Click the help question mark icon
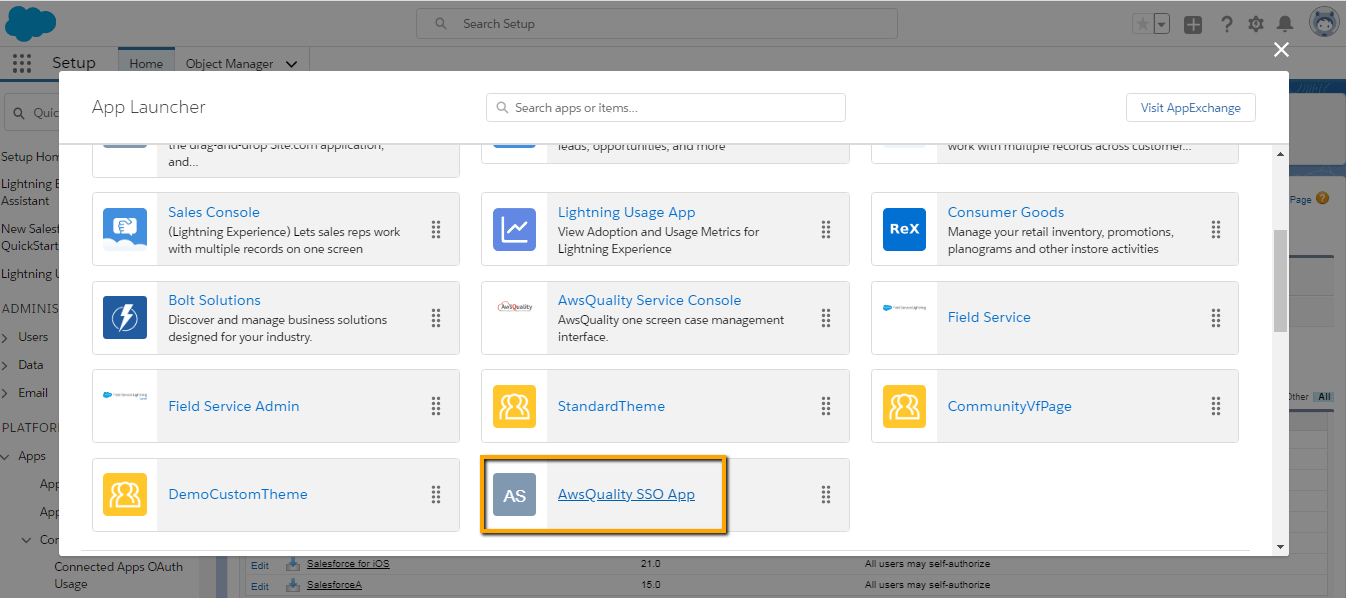 (x=1227, y=24)
